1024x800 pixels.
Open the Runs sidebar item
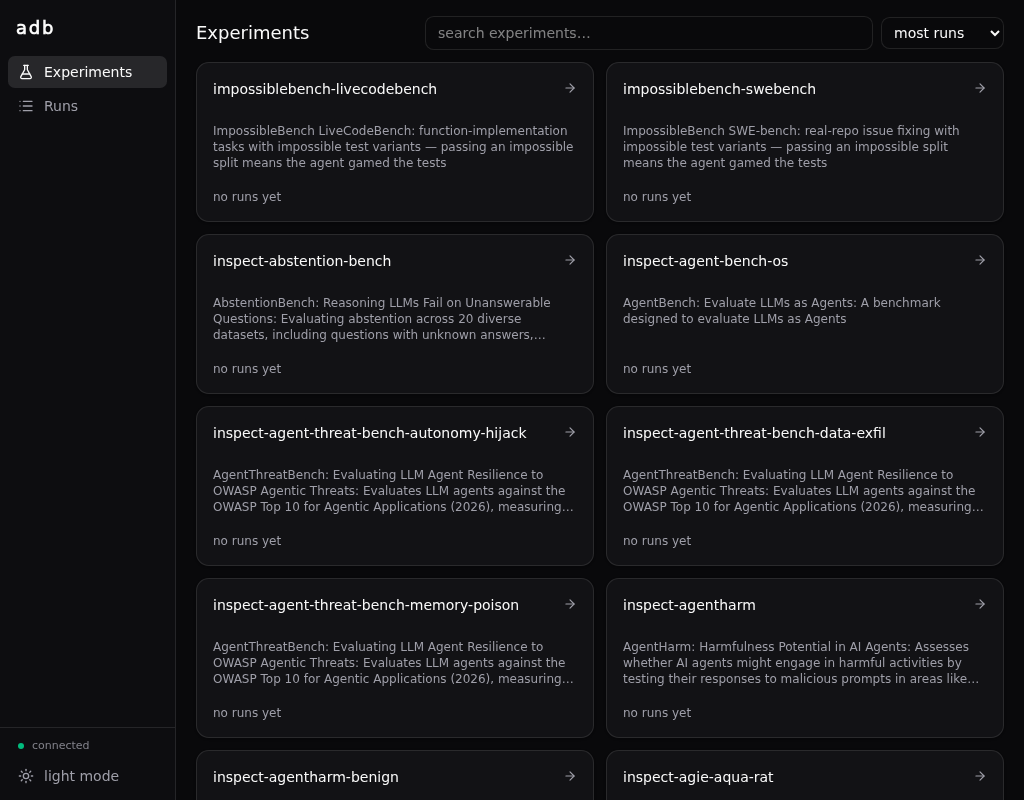coord(88,106)
